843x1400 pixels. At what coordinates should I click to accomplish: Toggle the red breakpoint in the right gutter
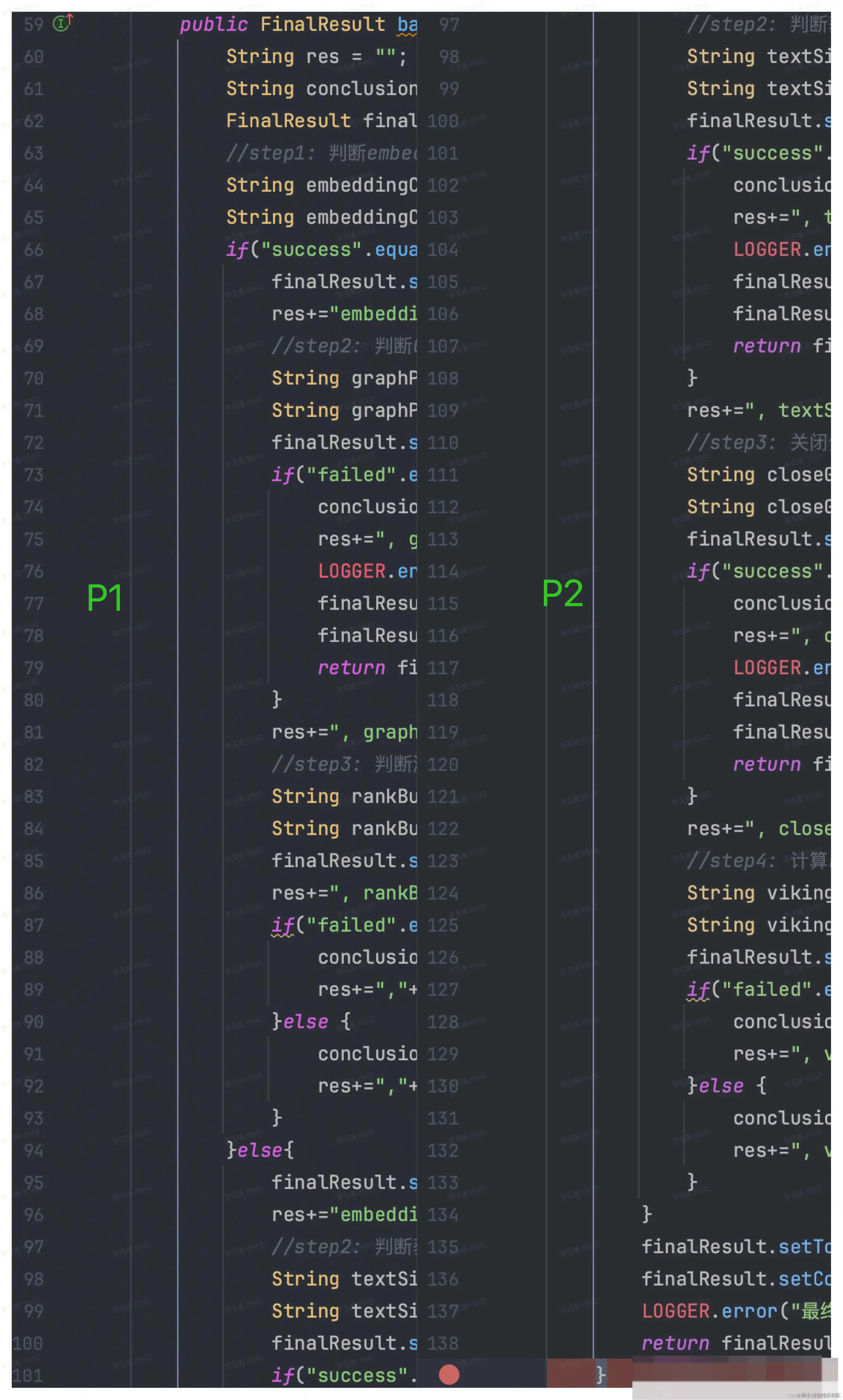[x=449, y=1374]
